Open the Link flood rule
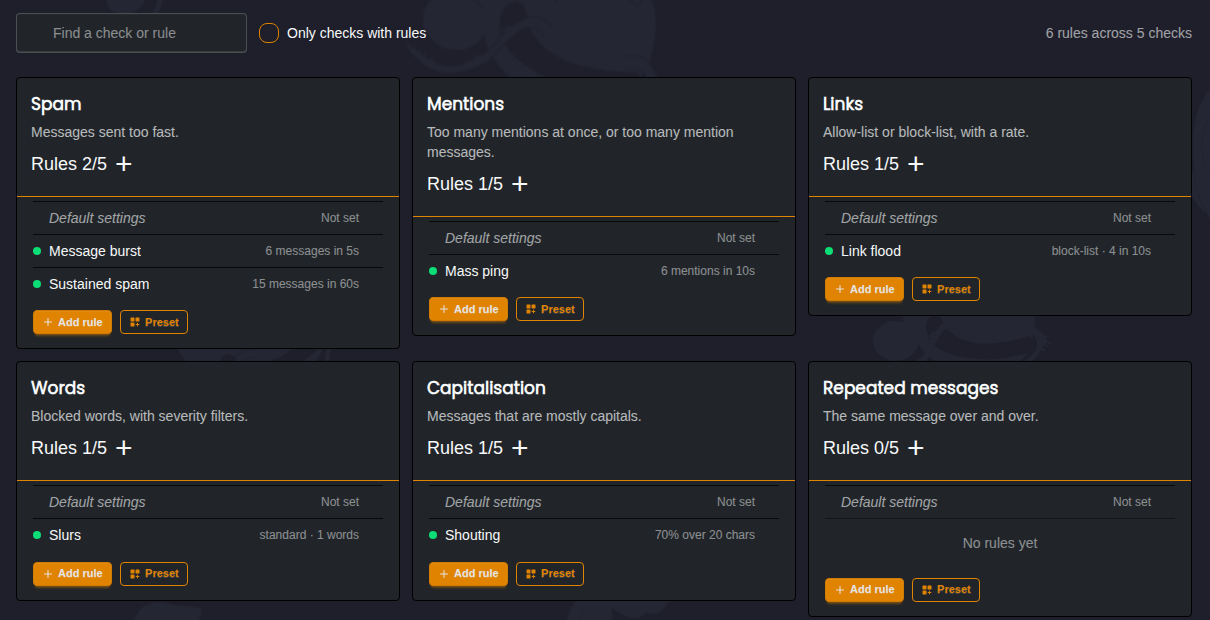This screenshot has height=620, width=1210. click(1000, 251)
